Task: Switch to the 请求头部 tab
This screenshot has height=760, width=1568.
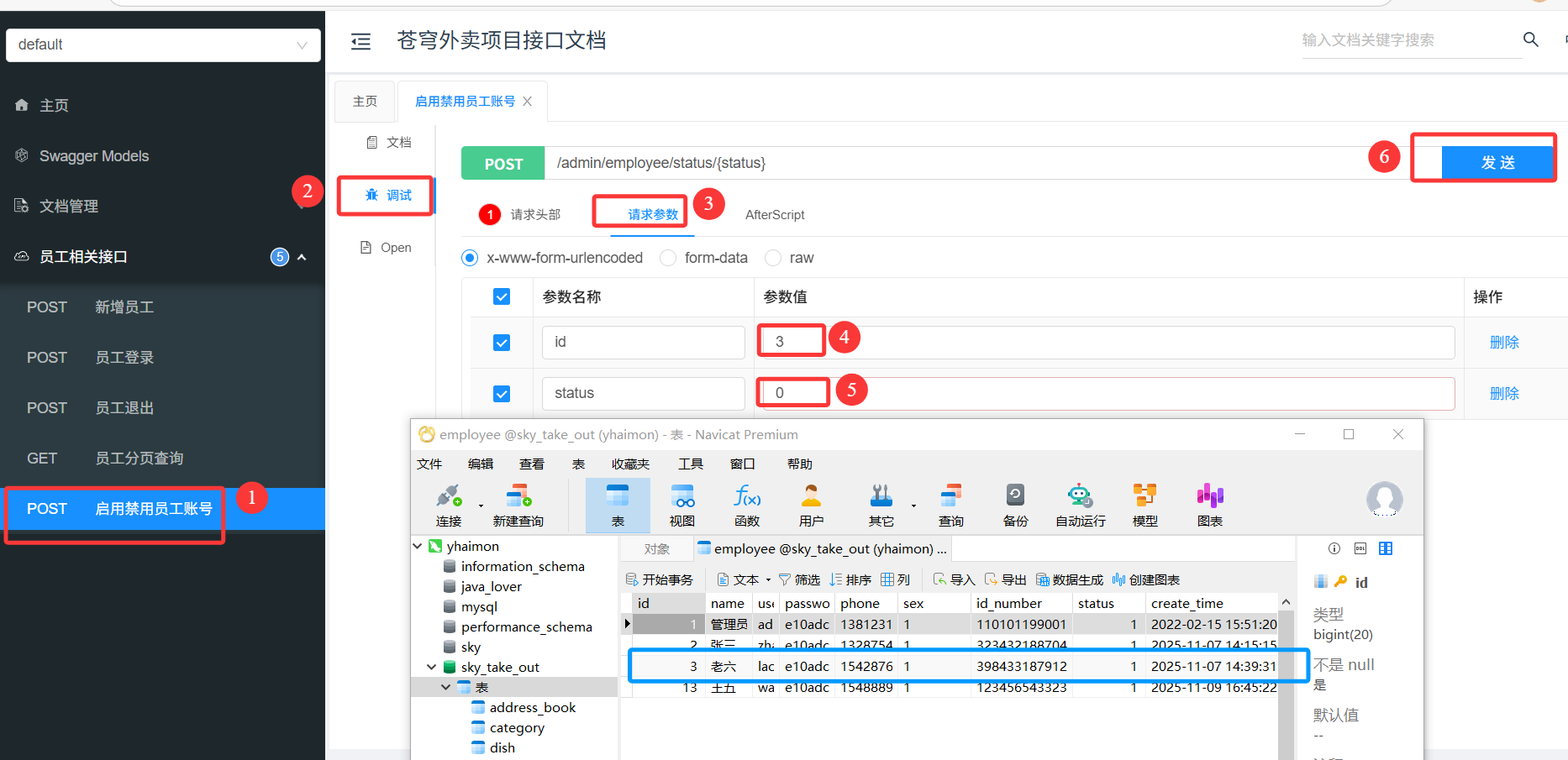Action: 535,215
